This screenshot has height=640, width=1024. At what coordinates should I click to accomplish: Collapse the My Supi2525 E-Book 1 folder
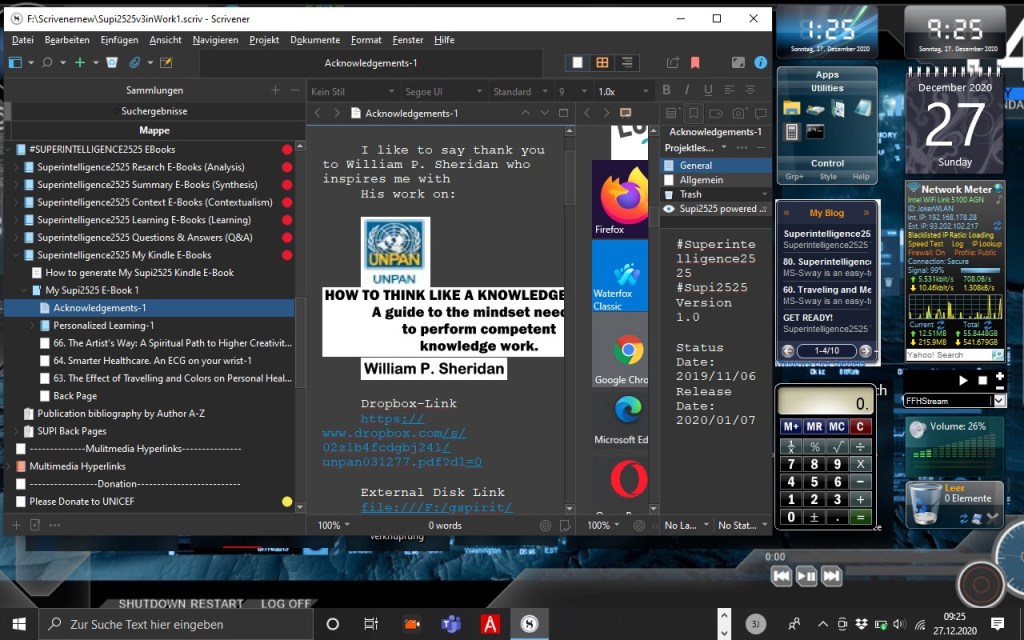coord(23,290)
